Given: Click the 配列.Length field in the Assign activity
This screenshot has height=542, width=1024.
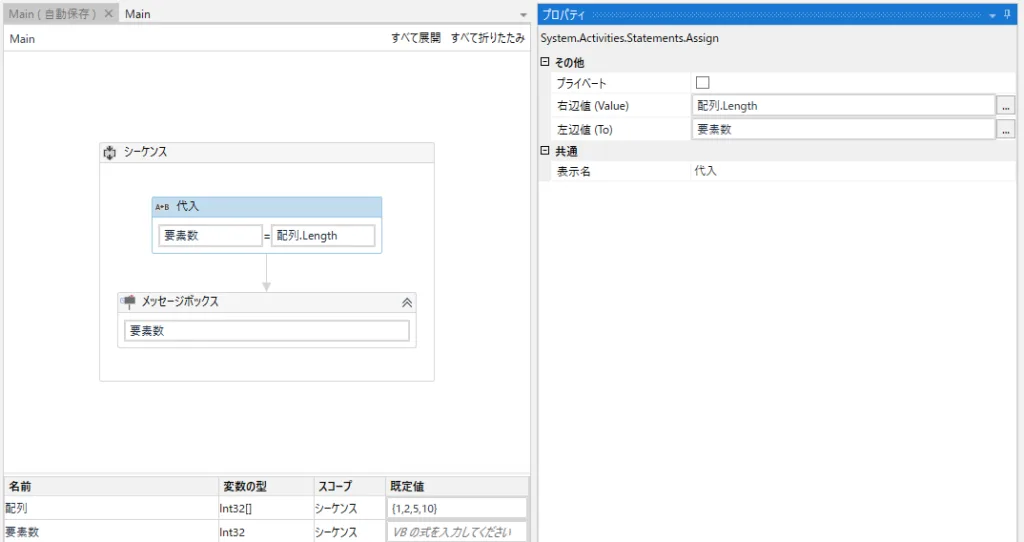Looking at the screenshot, I should [x=323, y=236].
